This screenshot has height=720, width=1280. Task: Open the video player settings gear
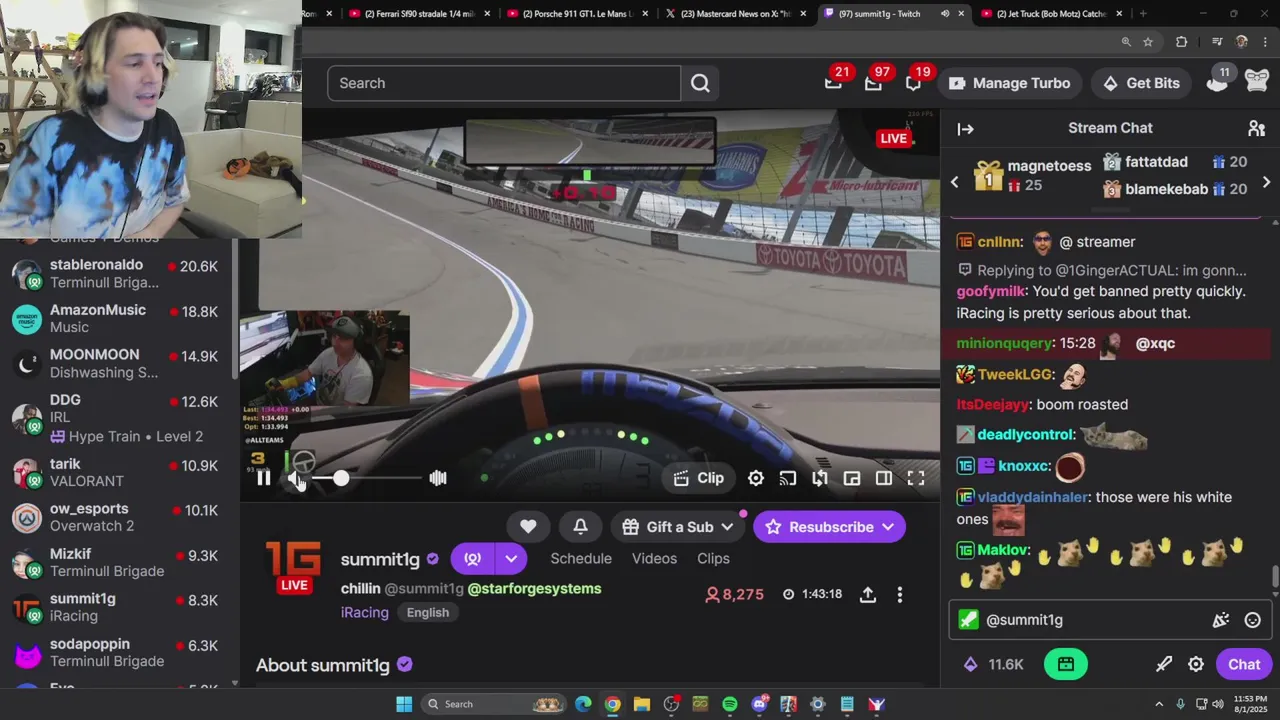tap(756, 478)
